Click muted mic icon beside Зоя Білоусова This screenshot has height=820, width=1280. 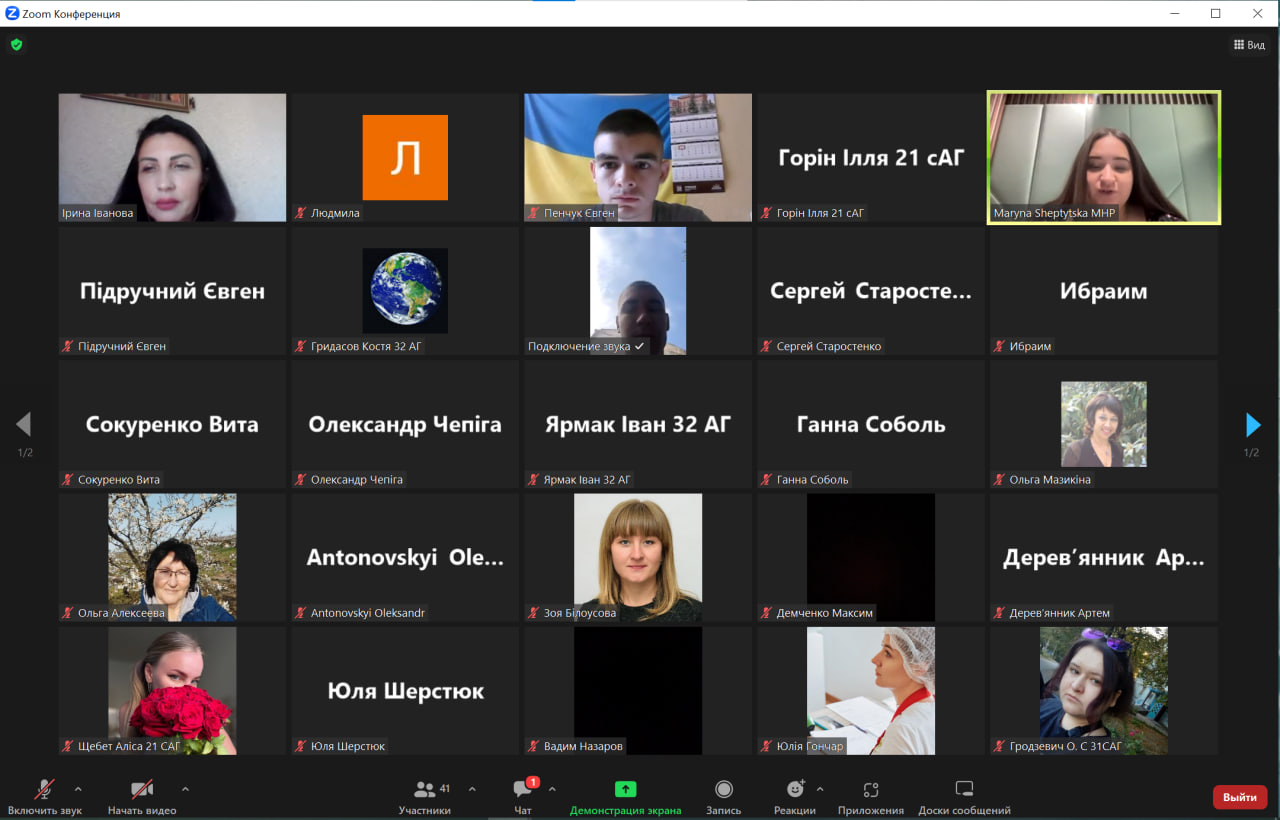534,613
